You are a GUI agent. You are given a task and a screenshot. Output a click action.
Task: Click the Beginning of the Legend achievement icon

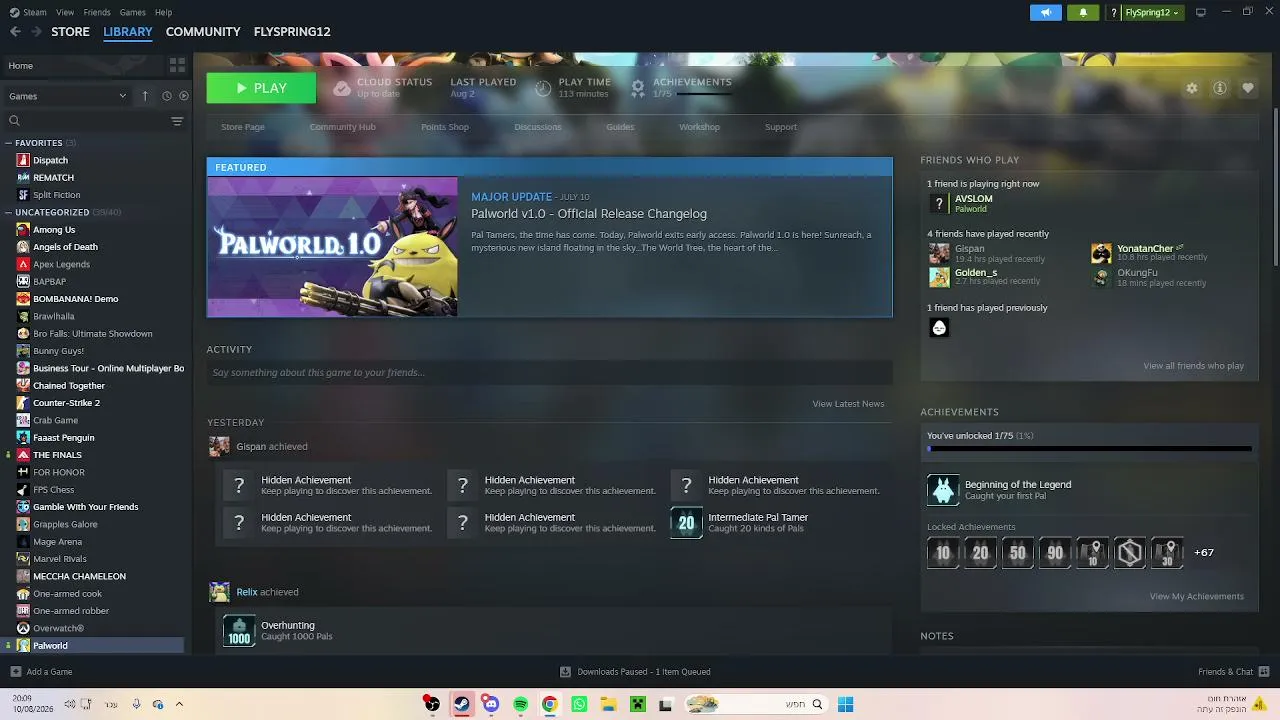[x=943, y=490]
